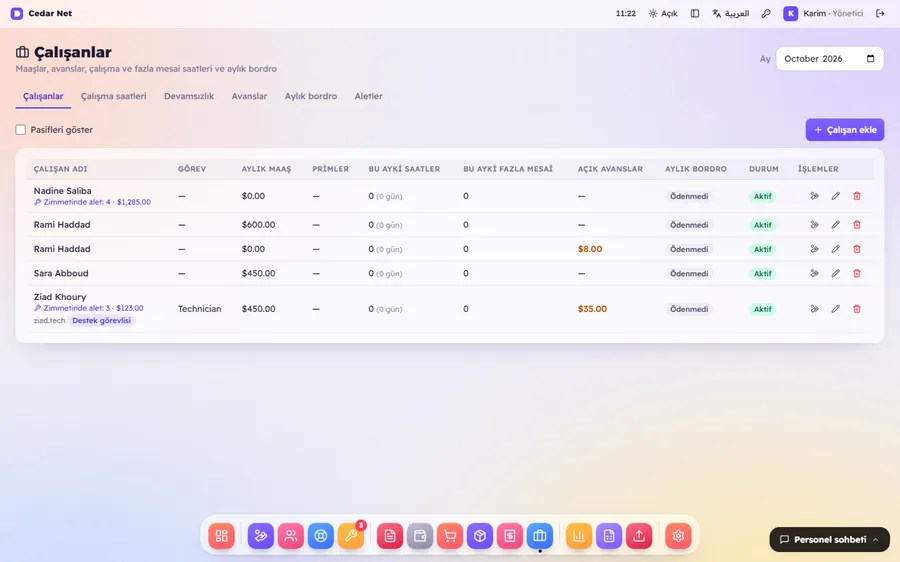Screen dimensions: 900x562
Task: Click Nadine Saliba's Ödenmedi payroll badge
Action: coord(689,196)
